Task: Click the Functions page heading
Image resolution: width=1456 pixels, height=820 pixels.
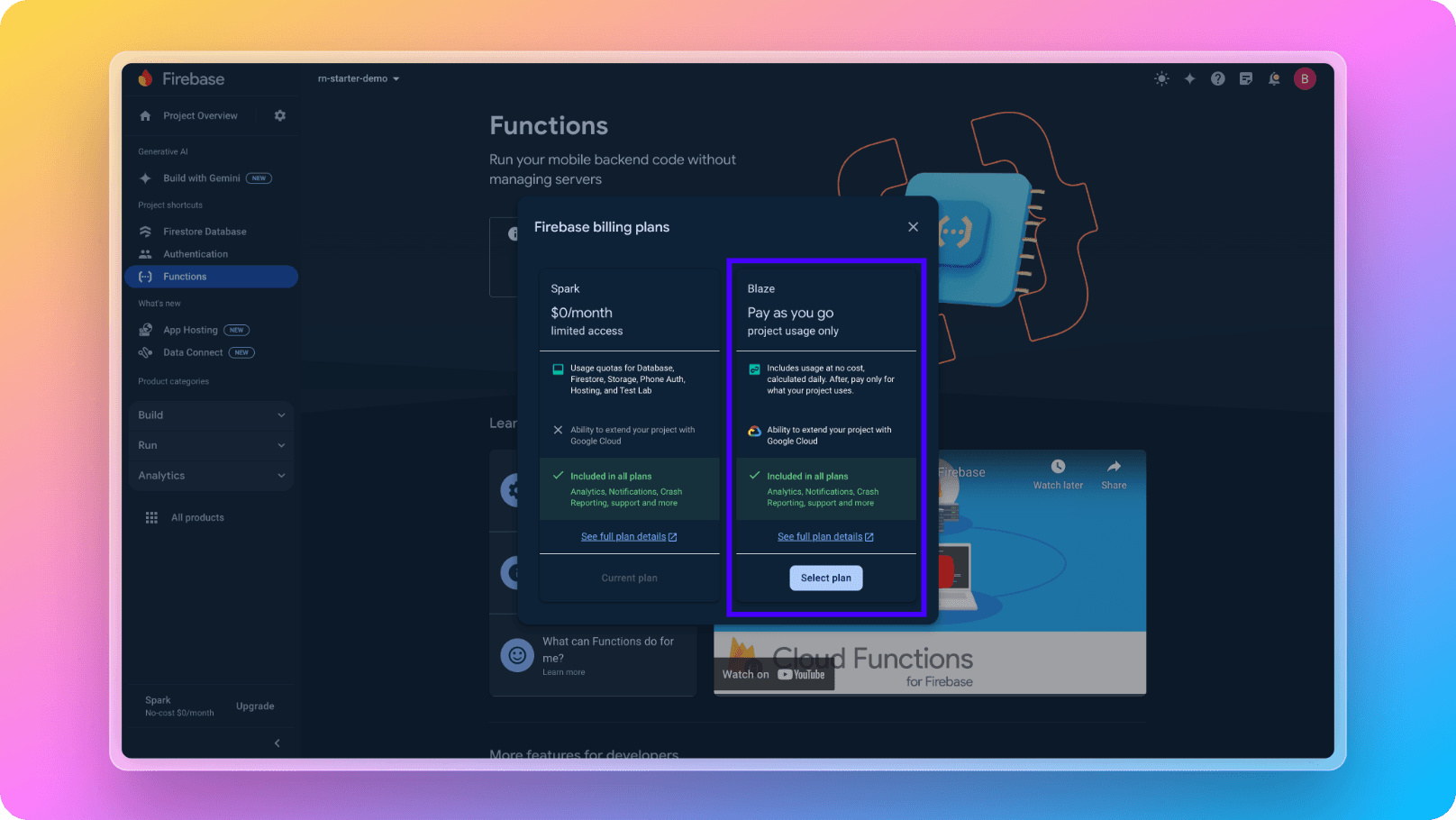Action: click(549, 126)
